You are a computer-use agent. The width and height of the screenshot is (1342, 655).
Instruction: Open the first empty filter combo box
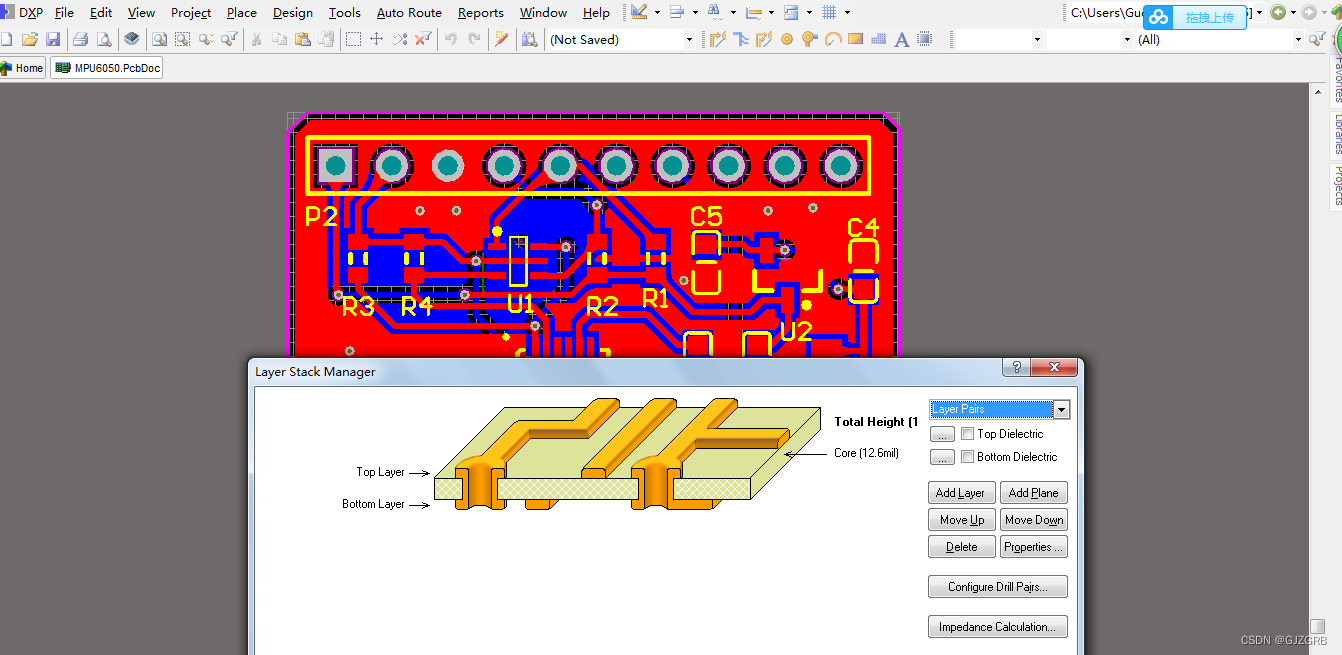(999, 39)
